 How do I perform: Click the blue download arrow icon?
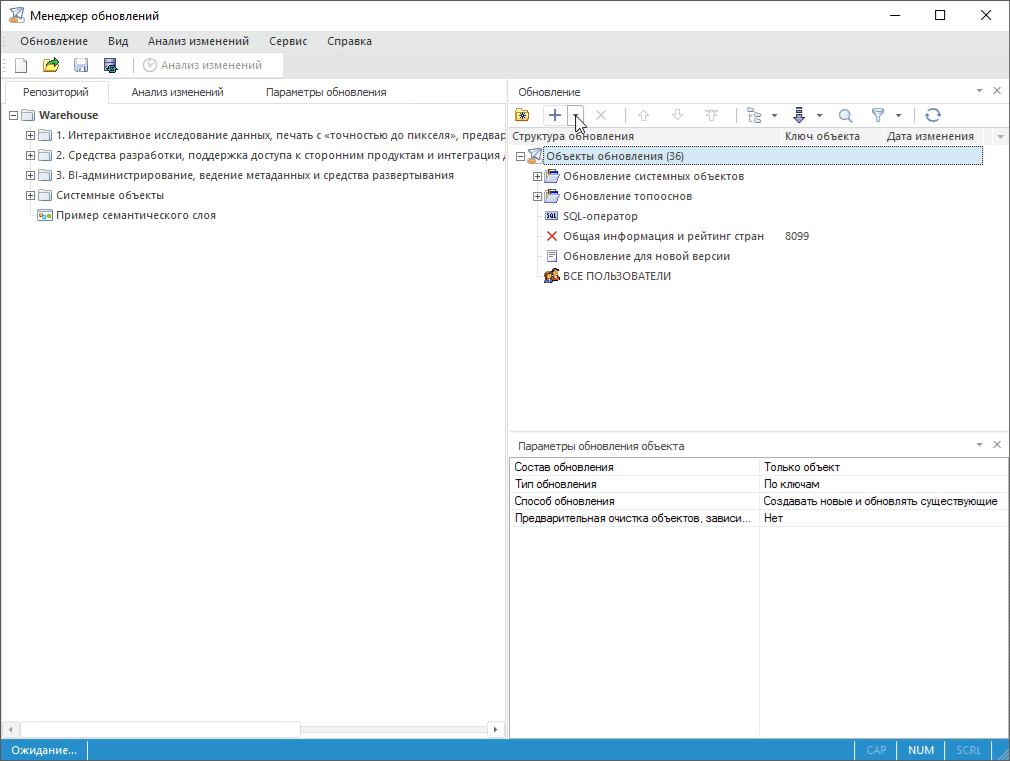(799, 115)
